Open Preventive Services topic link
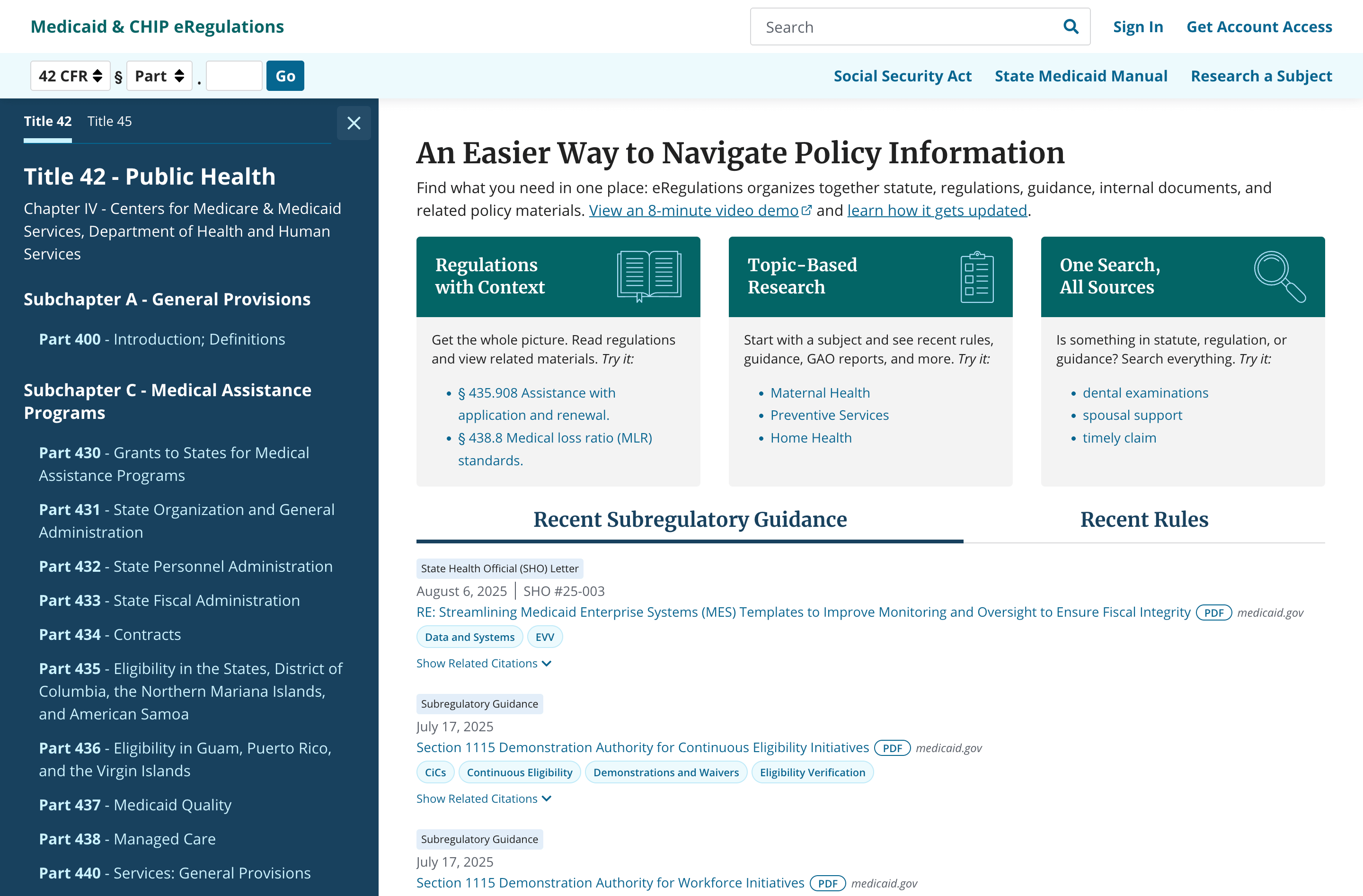This screenshot has height=896, width=1363. [829, 415]
